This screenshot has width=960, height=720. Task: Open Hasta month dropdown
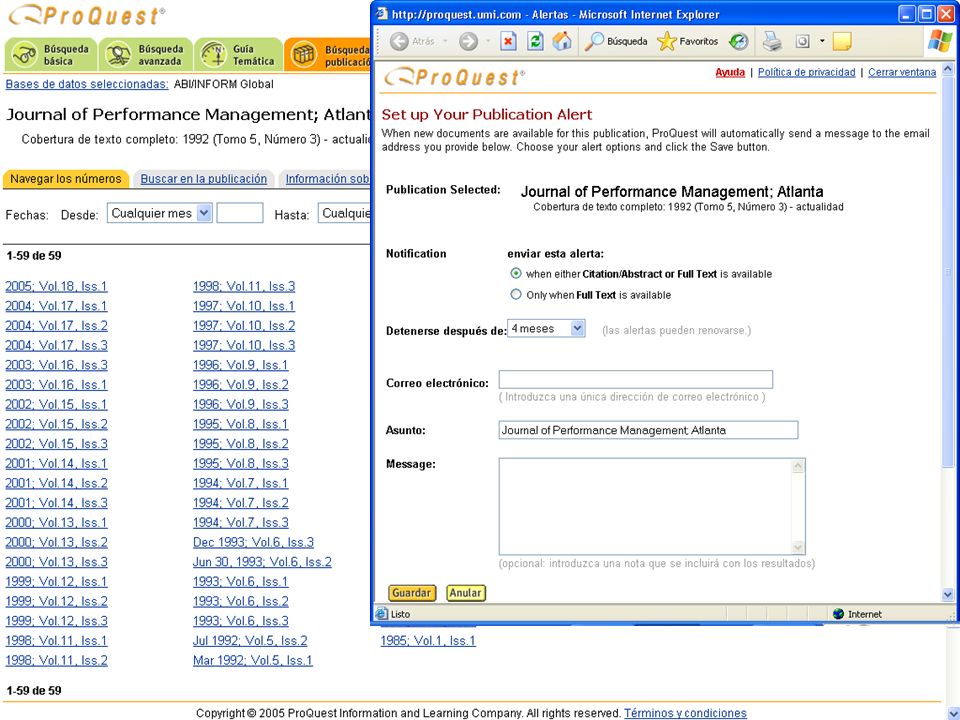click(x=345, y=213)
